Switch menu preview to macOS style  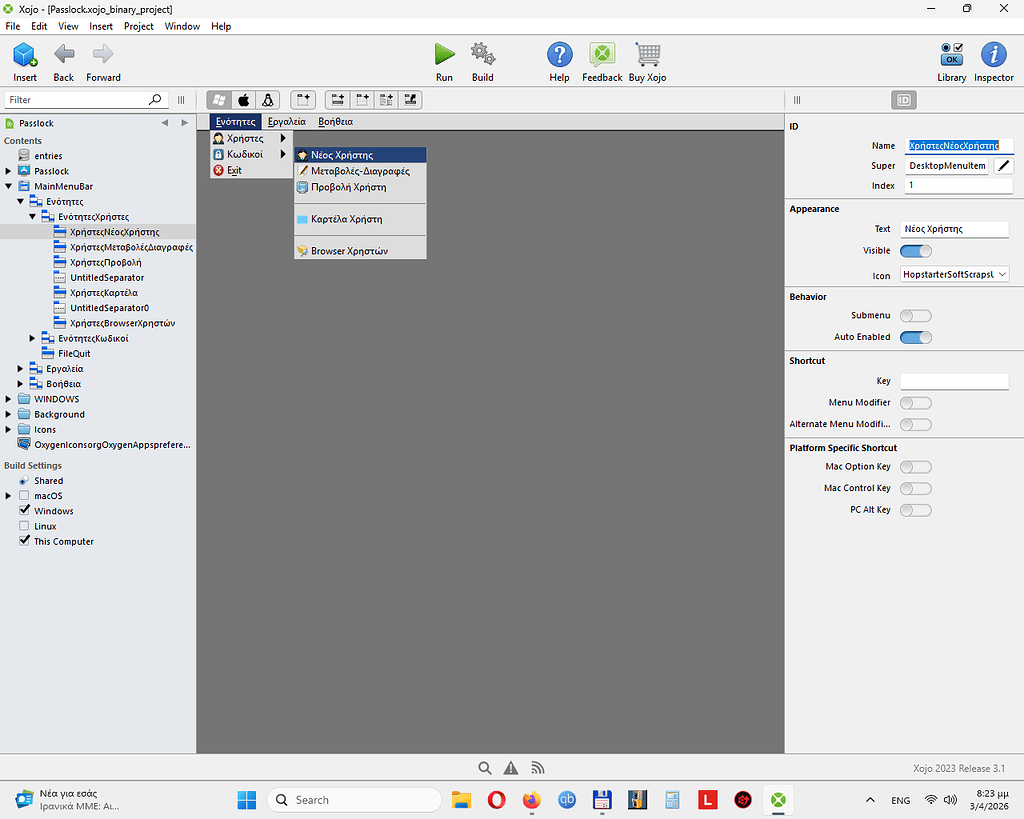244,100
